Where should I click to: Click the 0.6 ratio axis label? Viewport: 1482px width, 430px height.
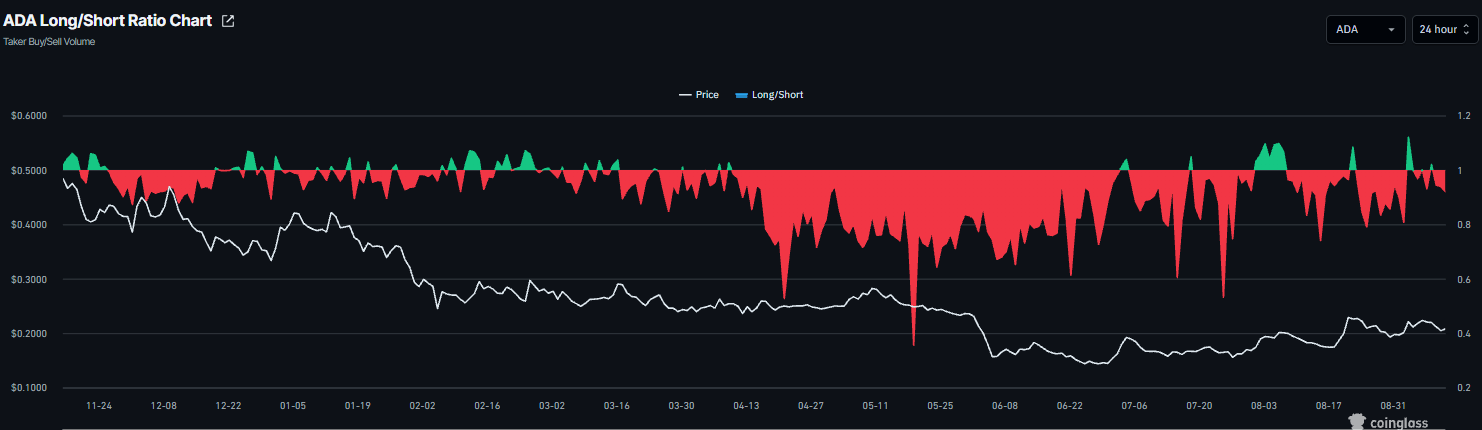pos(1462,280)
